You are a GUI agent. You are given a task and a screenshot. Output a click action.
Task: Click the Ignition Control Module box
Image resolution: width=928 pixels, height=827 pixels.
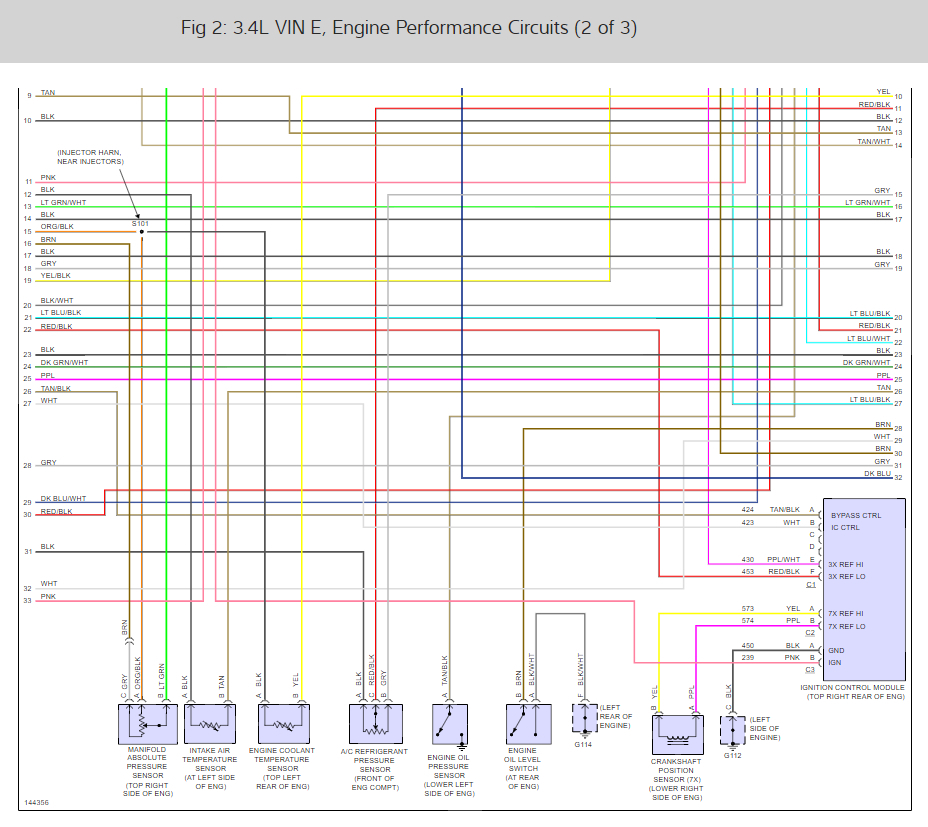(x=863, y=589)
